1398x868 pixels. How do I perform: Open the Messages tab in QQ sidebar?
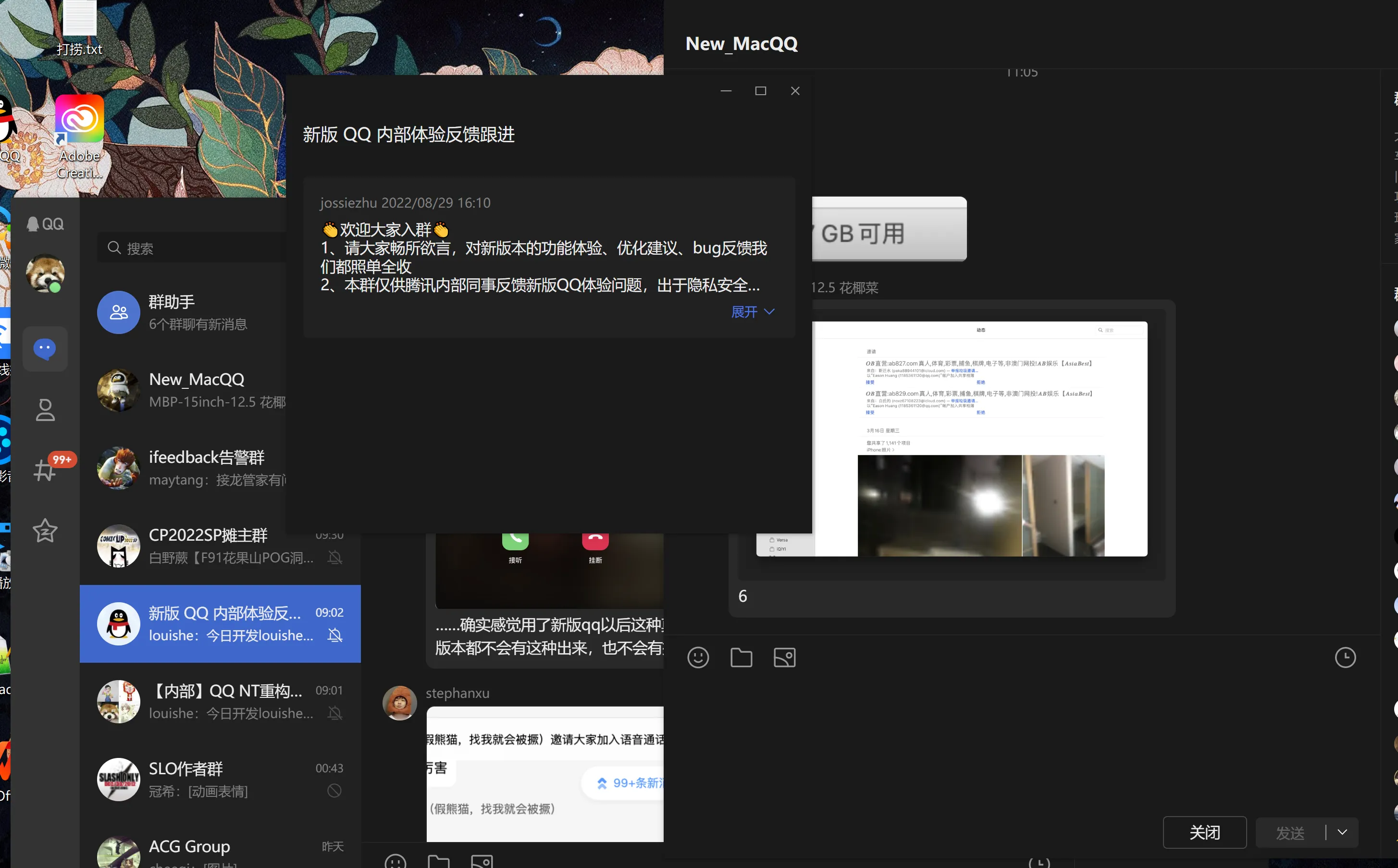click(45, 348)
